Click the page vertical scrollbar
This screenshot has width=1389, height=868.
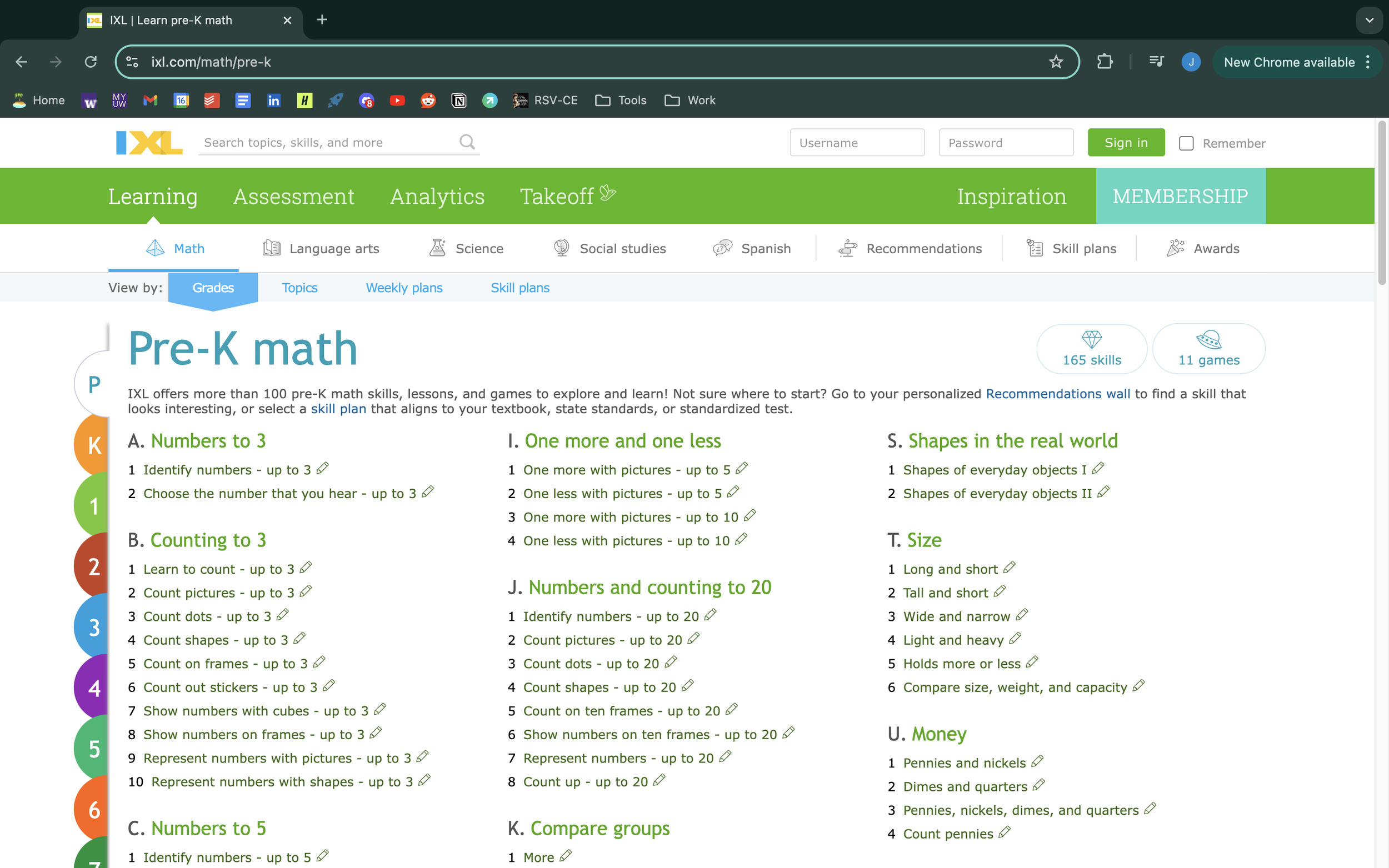pos(1382,201)
